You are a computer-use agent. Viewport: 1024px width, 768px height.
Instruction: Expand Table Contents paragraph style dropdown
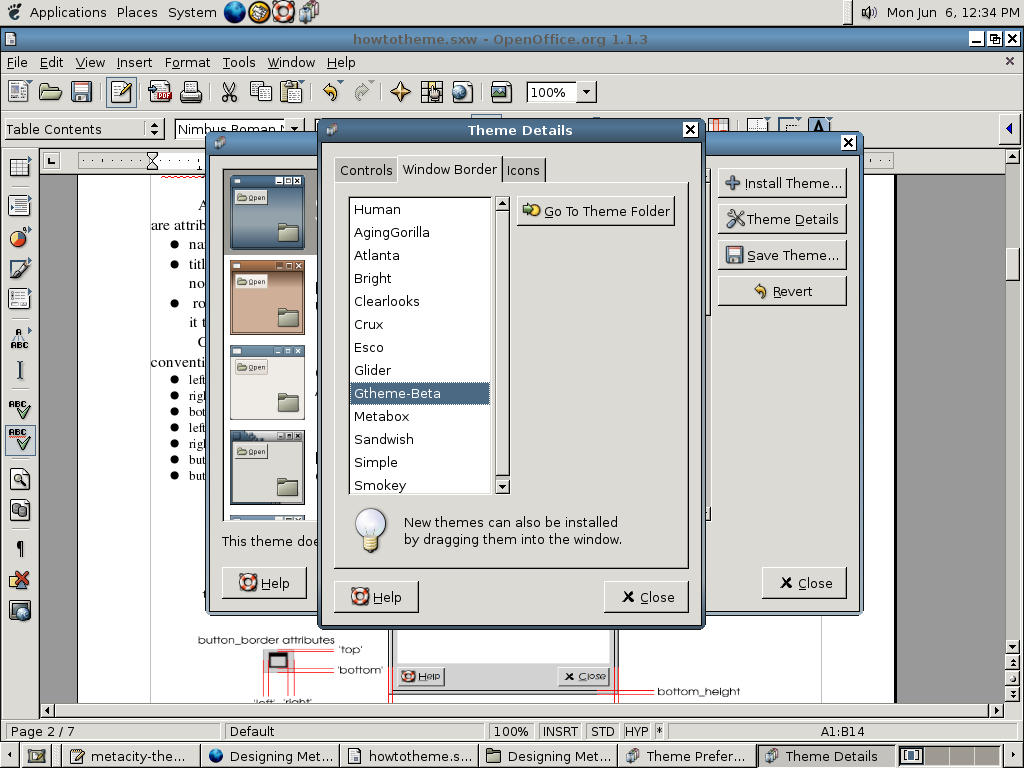coord(154,129)
